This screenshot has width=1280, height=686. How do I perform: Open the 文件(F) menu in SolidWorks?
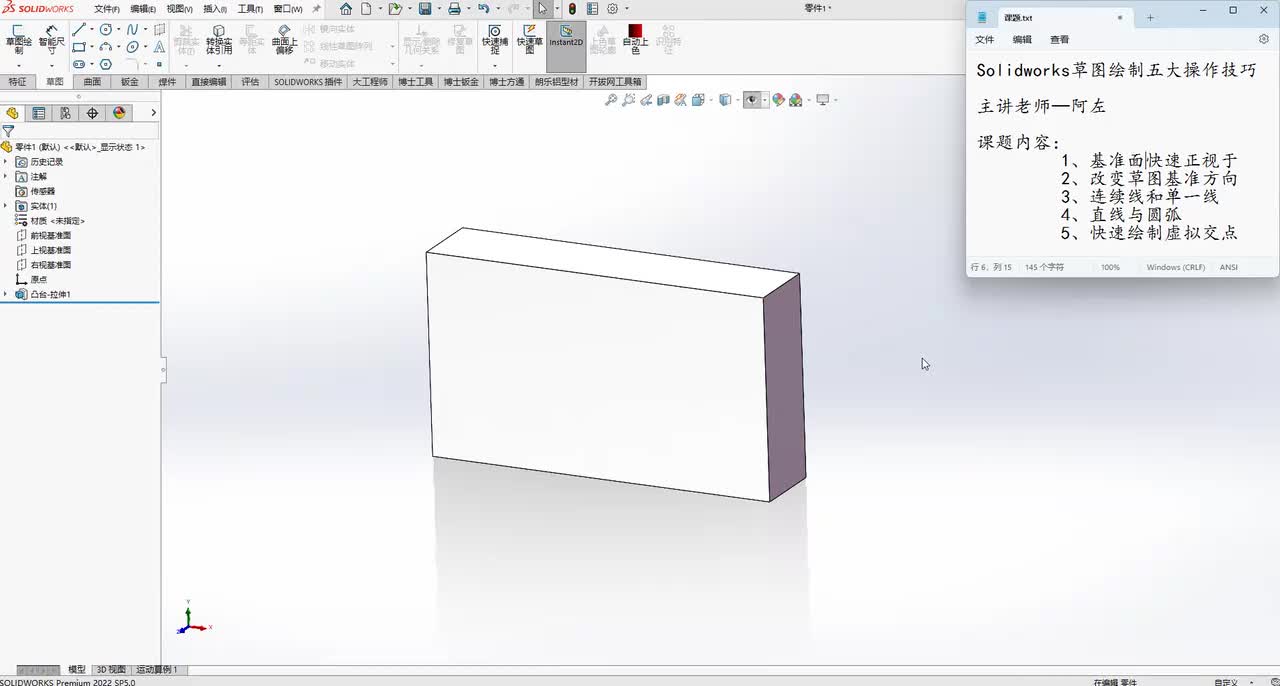click(107, 9)
